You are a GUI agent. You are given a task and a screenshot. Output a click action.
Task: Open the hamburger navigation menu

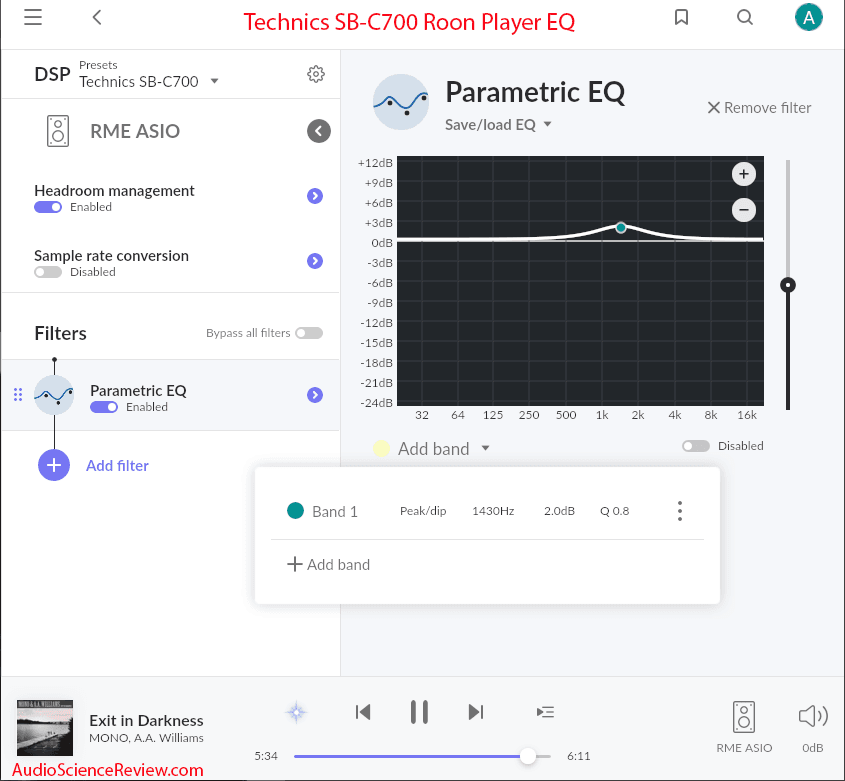coord(33,17)
